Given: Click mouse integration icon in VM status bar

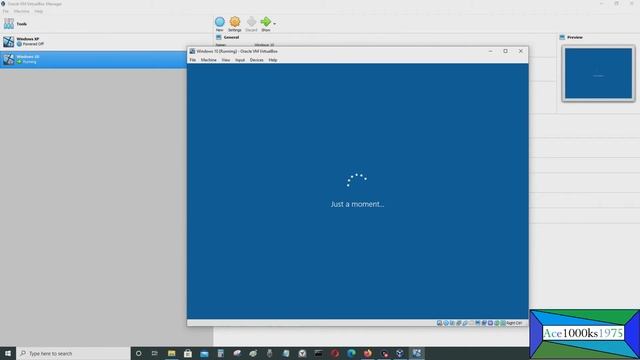Looking at the screenshot, I should point(497,323).
